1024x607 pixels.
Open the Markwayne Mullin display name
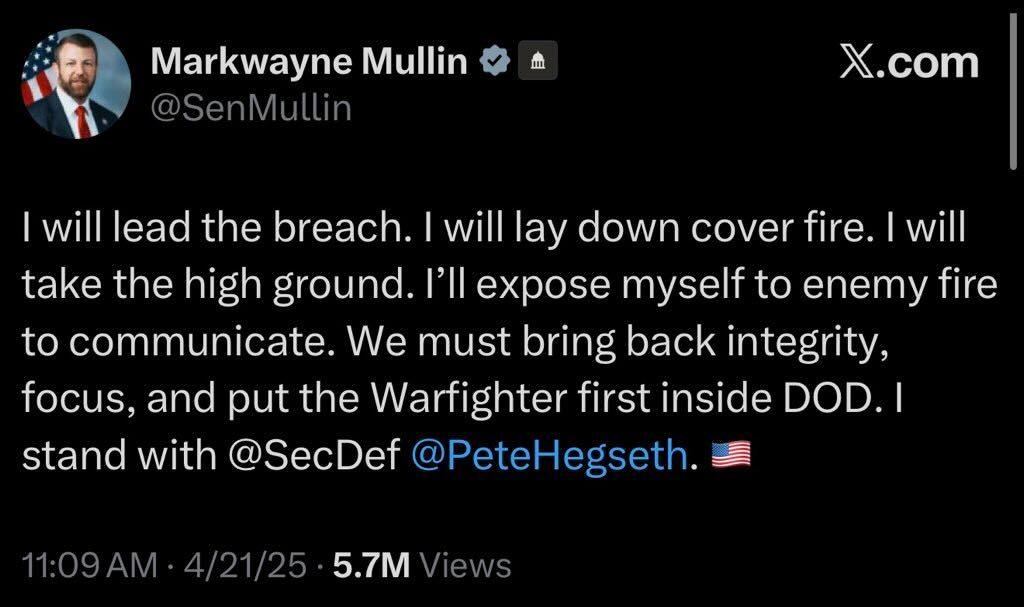309,62
